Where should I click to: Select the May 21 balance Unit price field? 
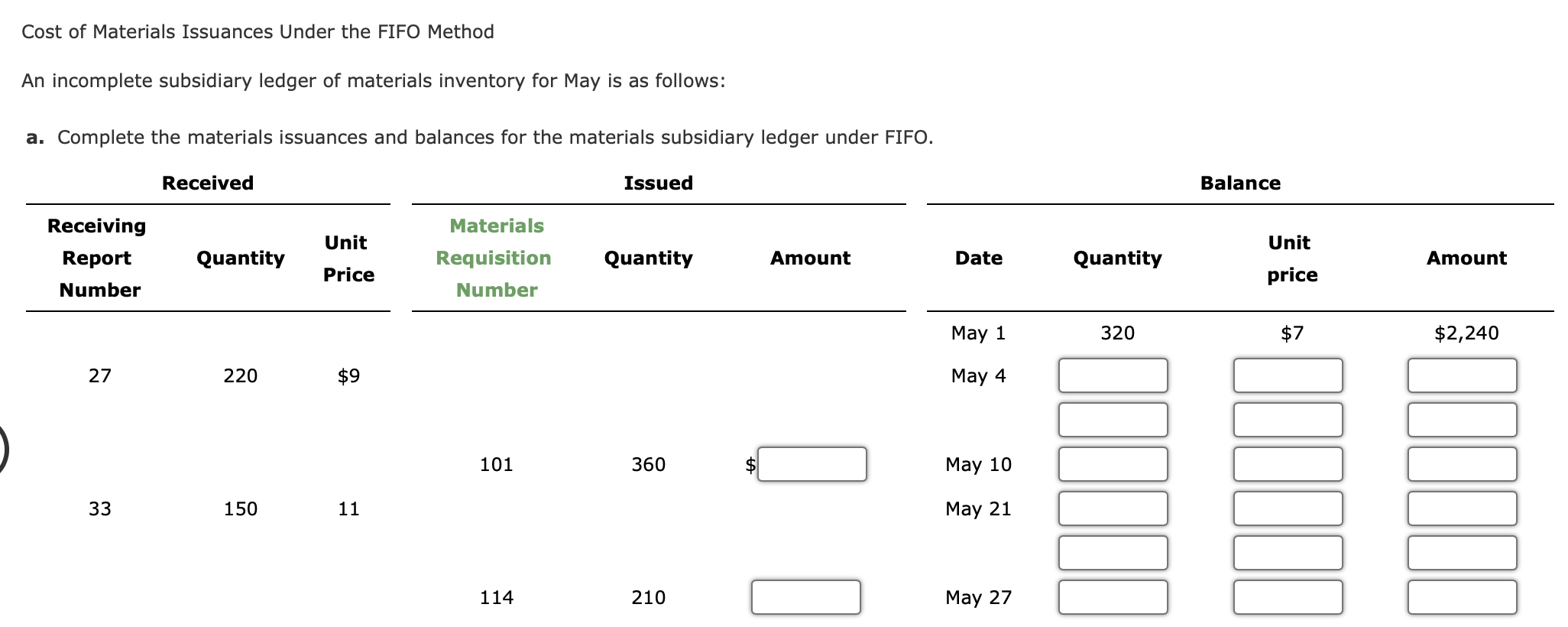click(x=1288, y=508)
